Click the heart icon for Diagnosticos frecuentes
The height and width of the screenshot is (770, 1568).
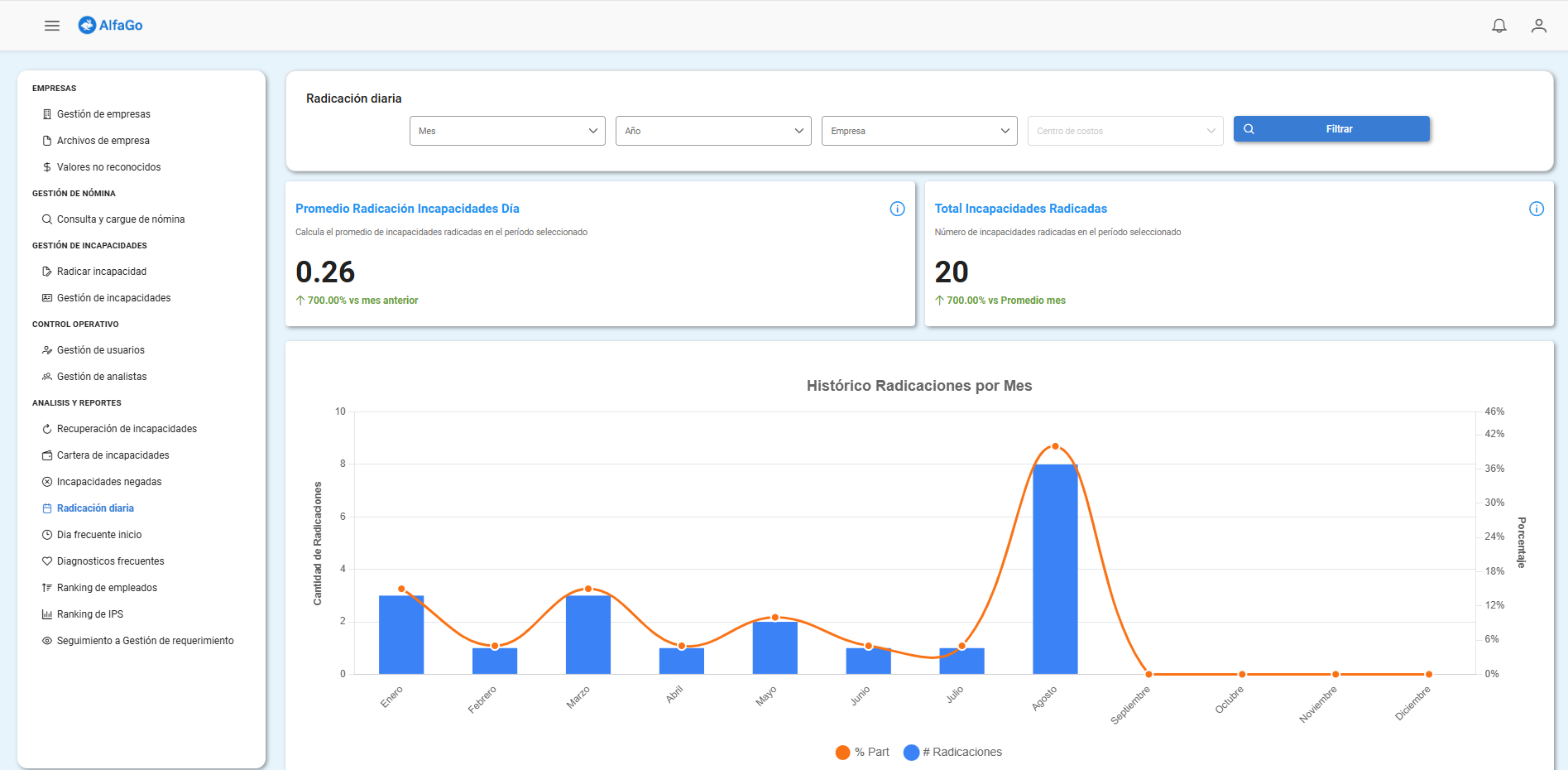click(47, 561)
